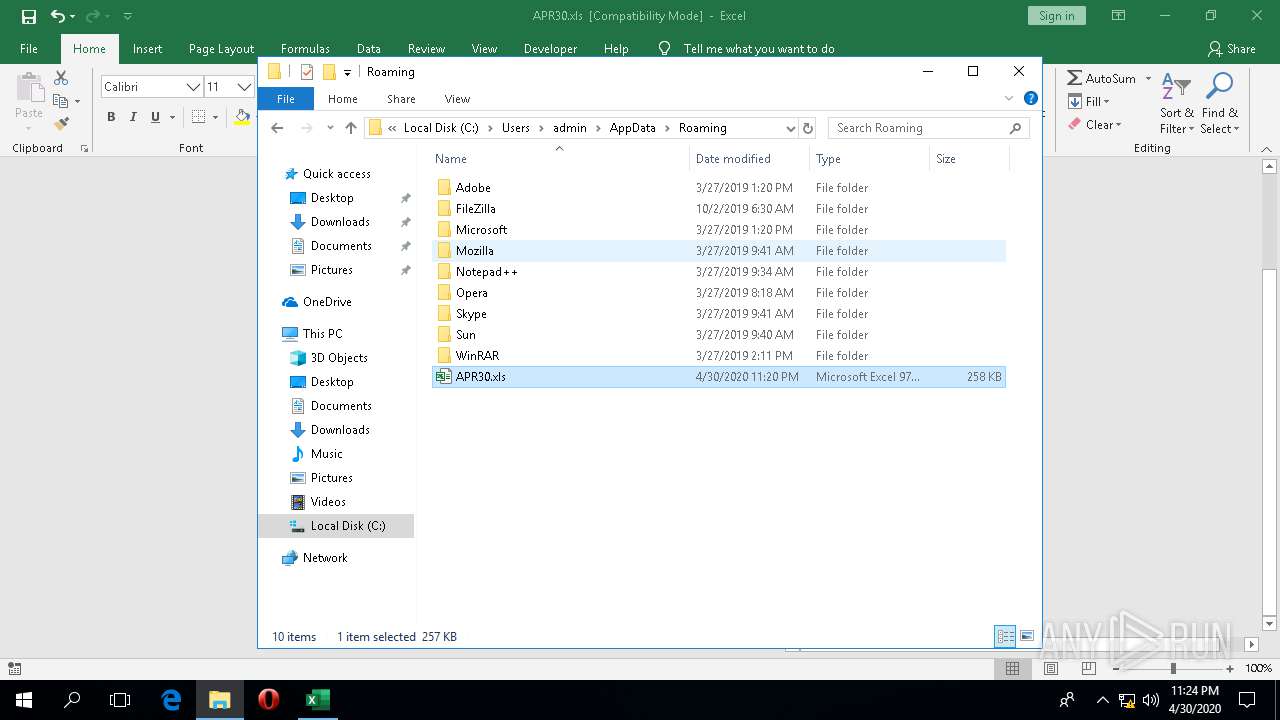
Task: Toggle Italic formatting in Excel
Action: tap(133, 117)
